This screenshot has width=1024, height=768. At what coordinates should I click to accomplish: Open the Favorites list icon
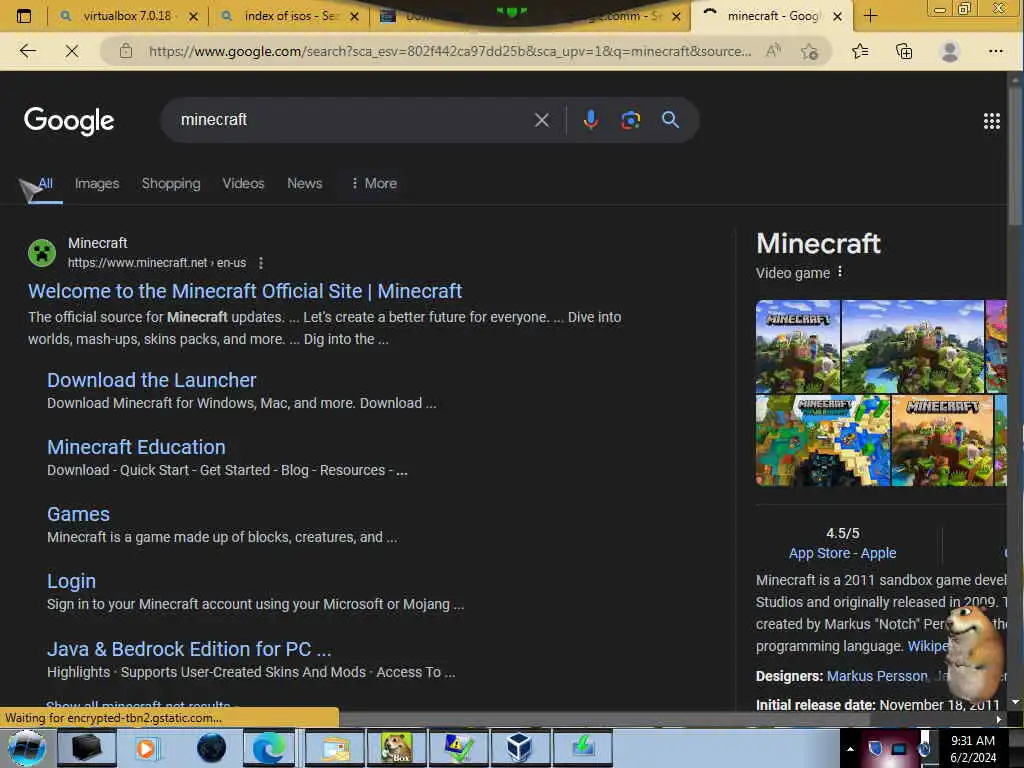point(860,51)
